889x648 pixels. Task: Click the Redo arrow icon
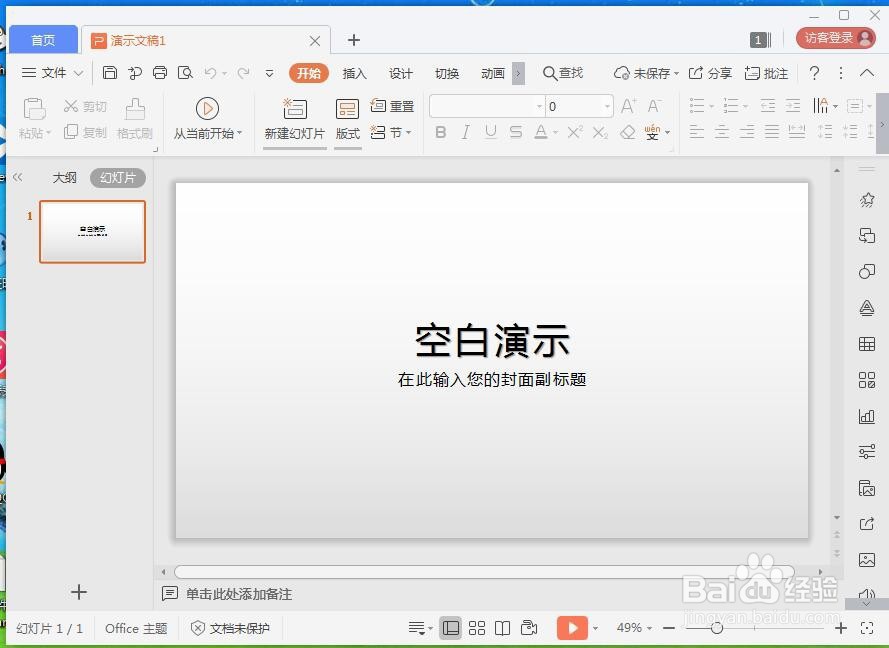pyautogui.click(x=244, y=73)
